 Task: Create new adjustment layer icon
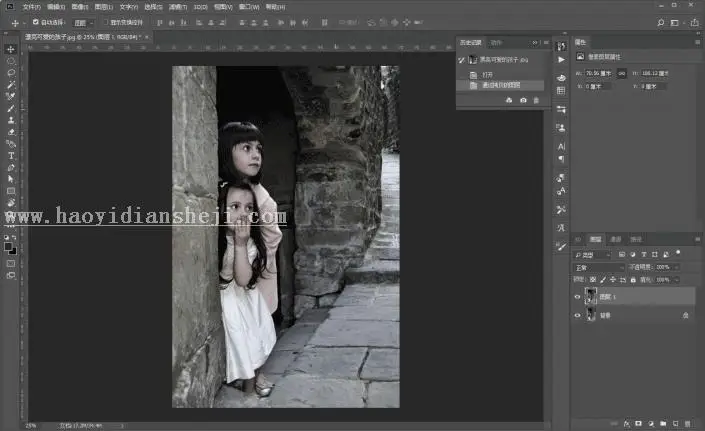click(x=651, y=423)
